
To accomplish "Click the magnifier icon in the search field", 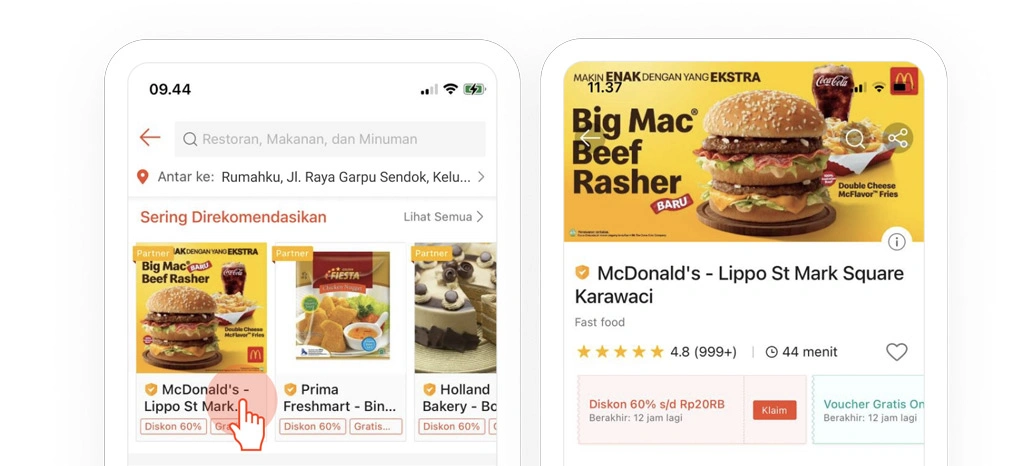I will point(190,139).
